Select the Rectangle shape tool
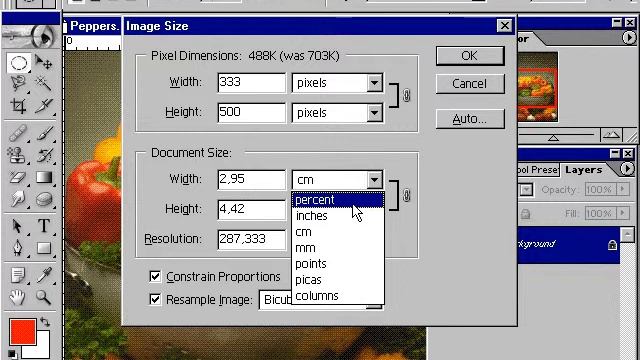This screenshot has height=360, width=640. [x=43, y=248]
